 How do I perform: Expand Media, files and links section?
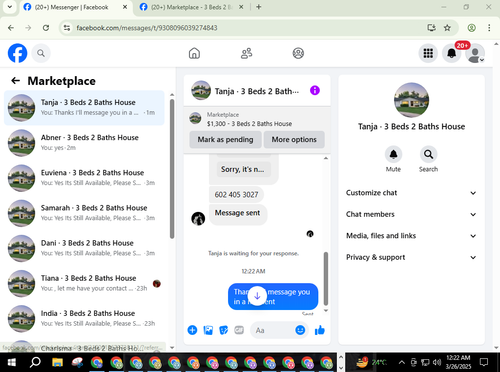point(411,236)
